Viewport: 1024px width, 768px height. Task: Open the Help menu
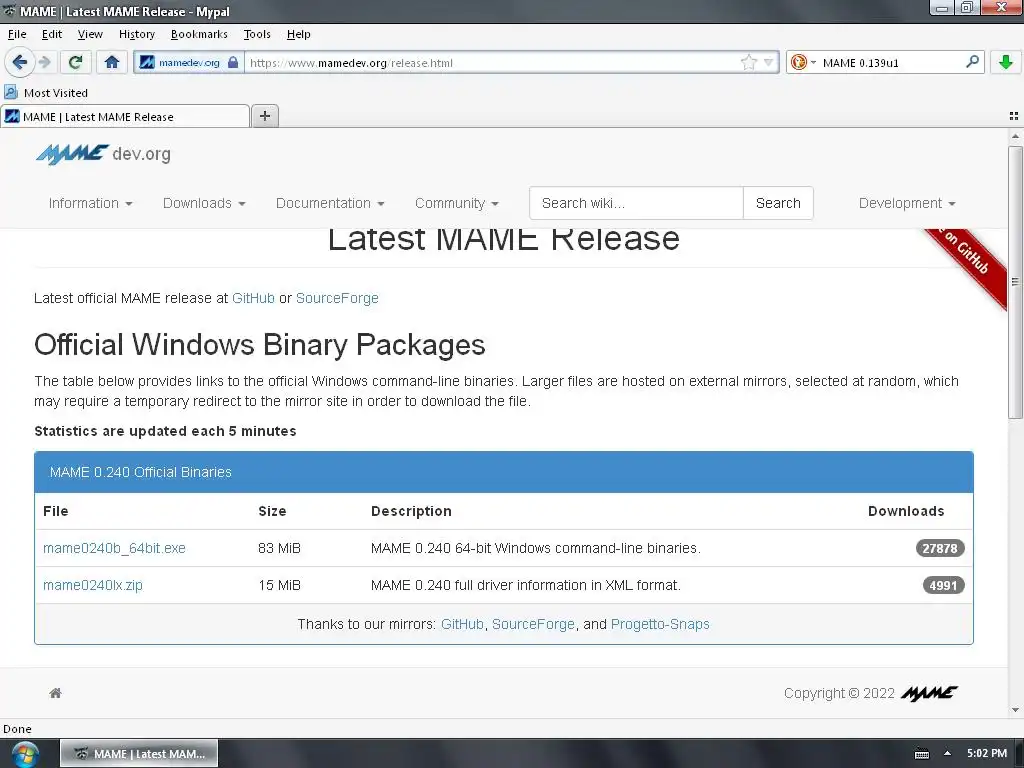pos(298,34)
